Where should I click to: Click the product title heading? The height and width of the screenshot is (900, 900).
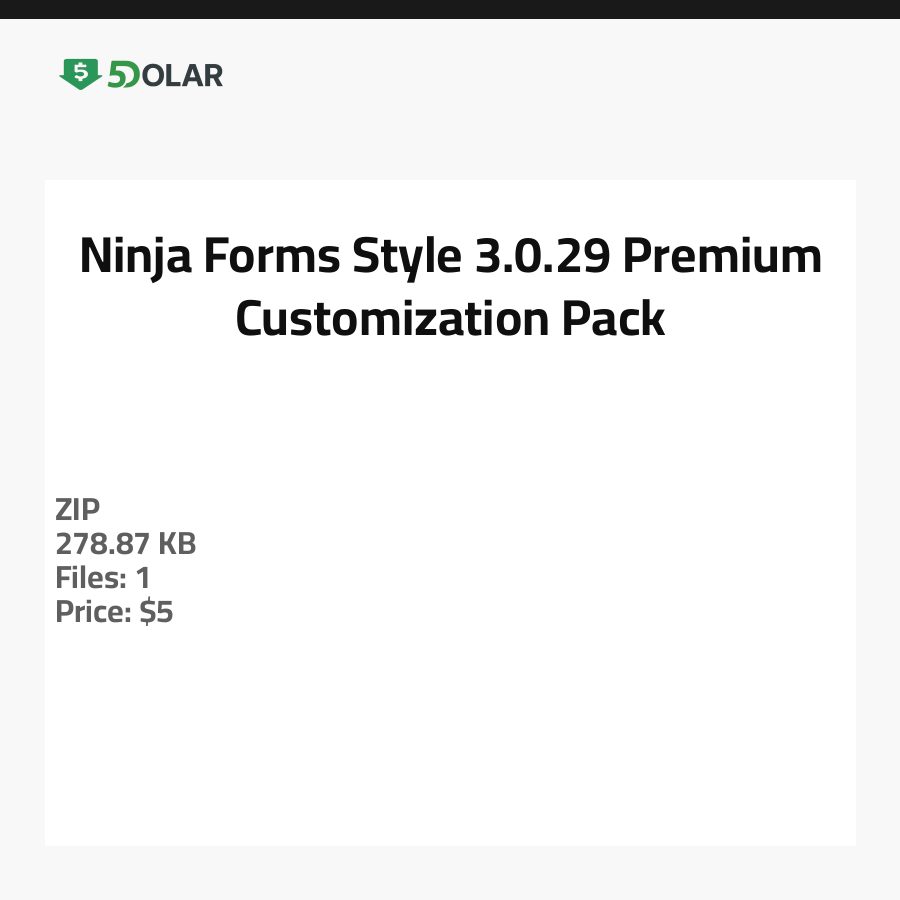click(450, 287)
